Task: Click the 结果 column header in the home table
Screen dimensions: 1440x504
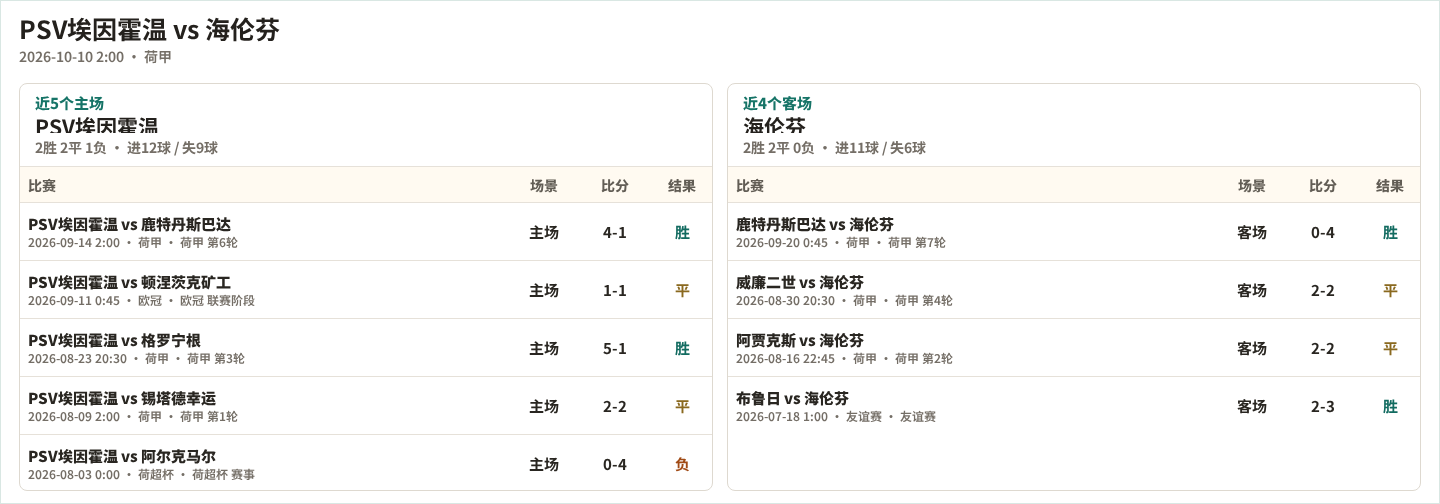Action: [x=682, y=186]
